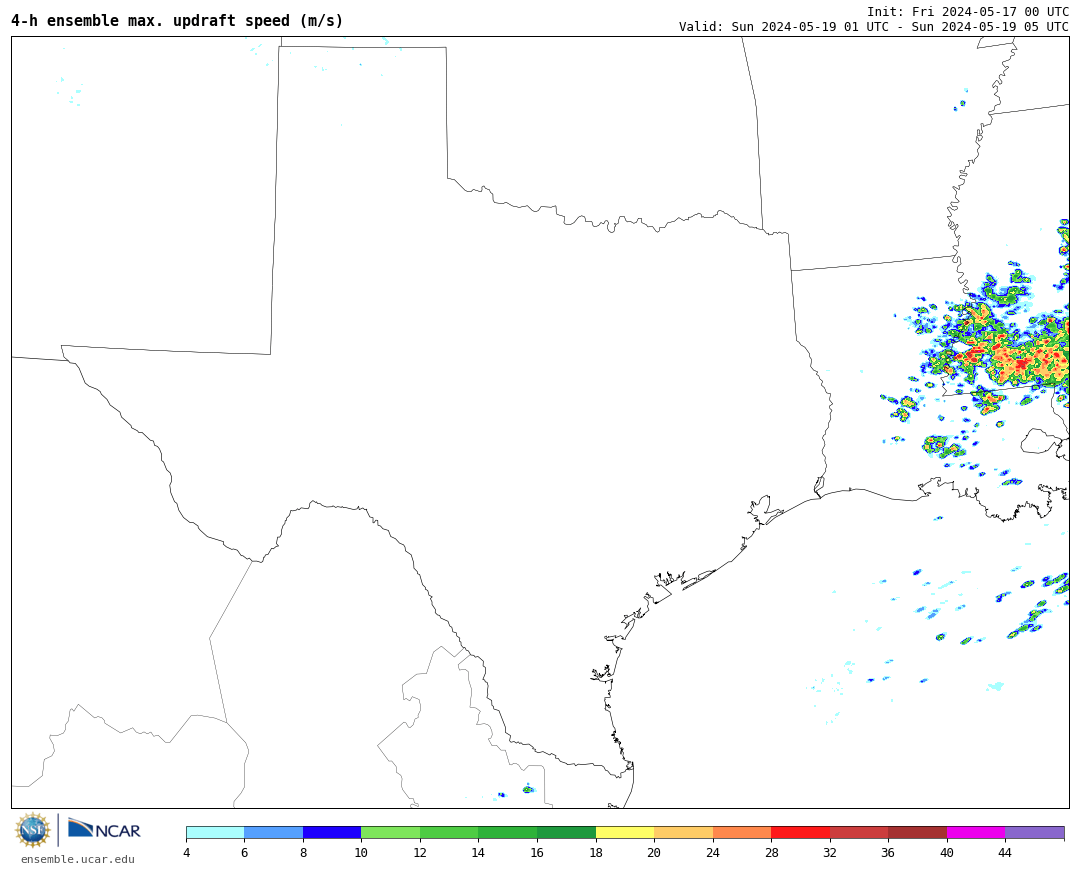Click the NCAR logo
The image size is (1080, 871).
pos(104,829)
